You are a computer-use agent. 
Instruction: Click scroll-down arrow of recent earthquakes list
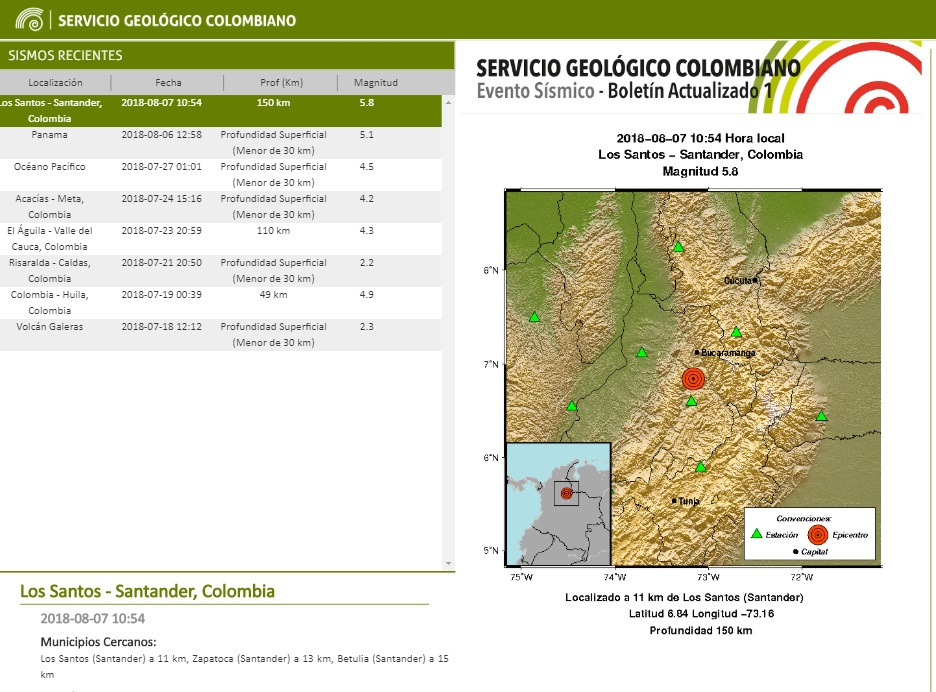coord(447,563)
